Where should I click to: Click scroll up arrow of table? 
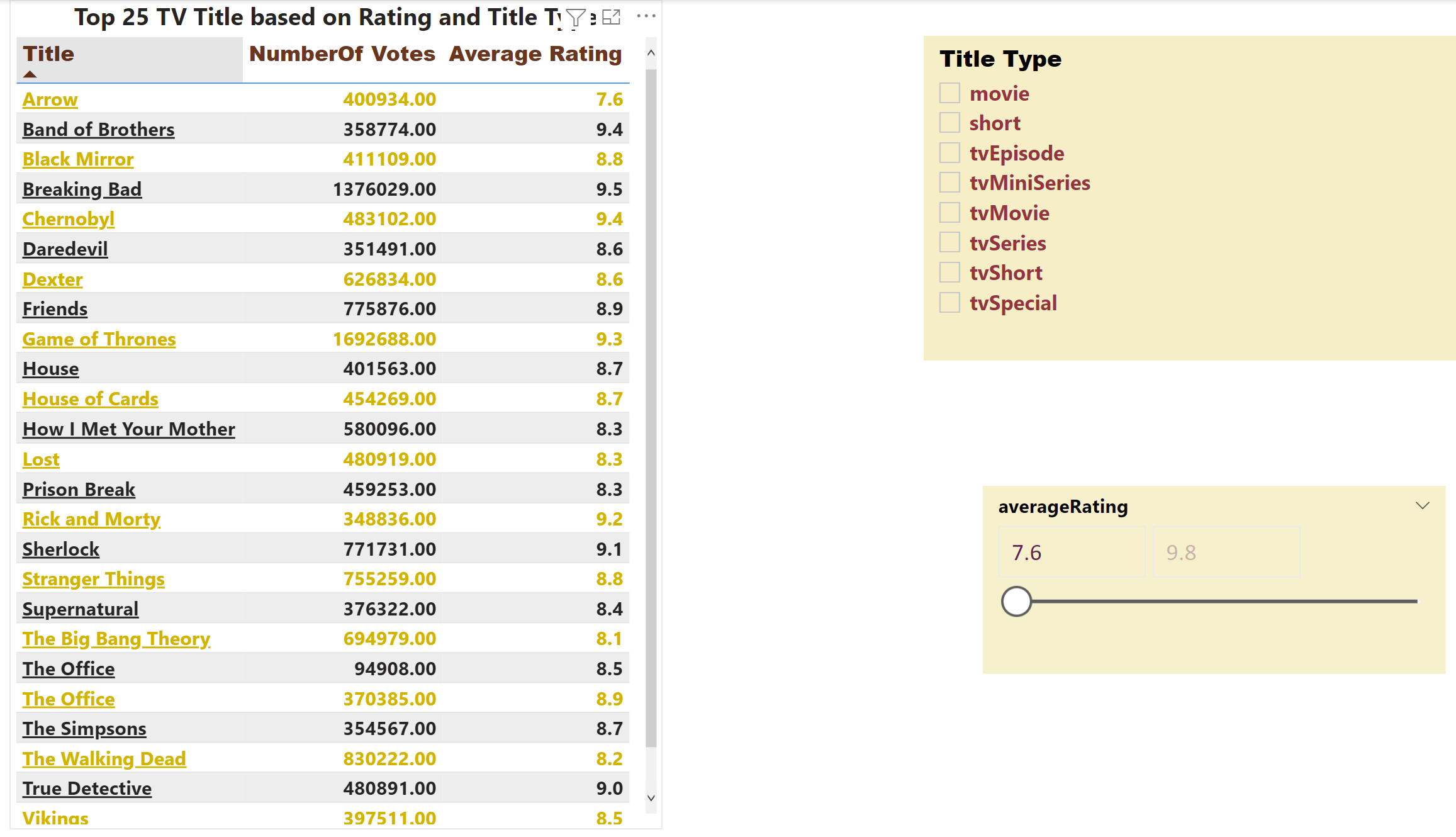pyautogui.click(x=651, y=53)
